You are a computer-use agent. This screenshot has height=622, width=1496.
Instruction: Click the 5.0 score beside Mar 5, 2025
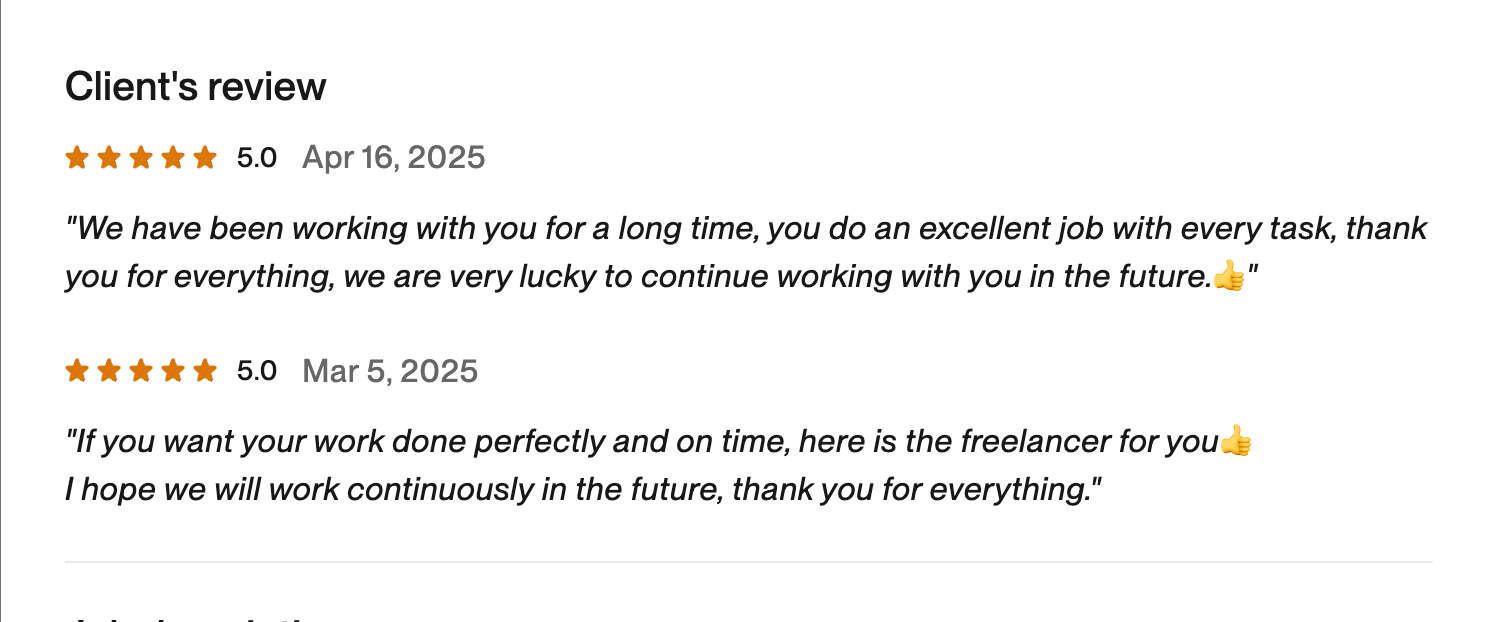[256, 372]
